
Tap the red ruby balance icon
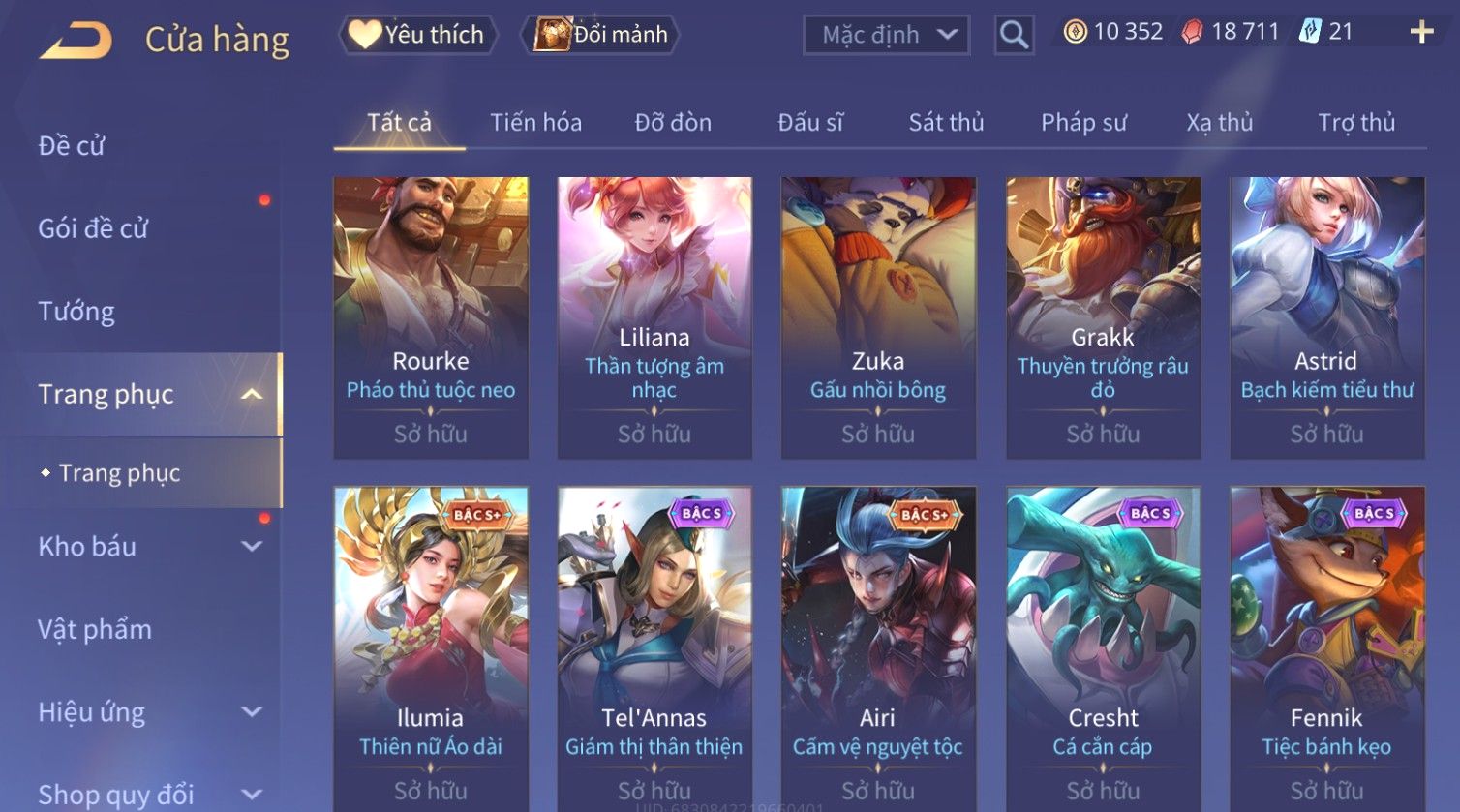[1193, 32]
